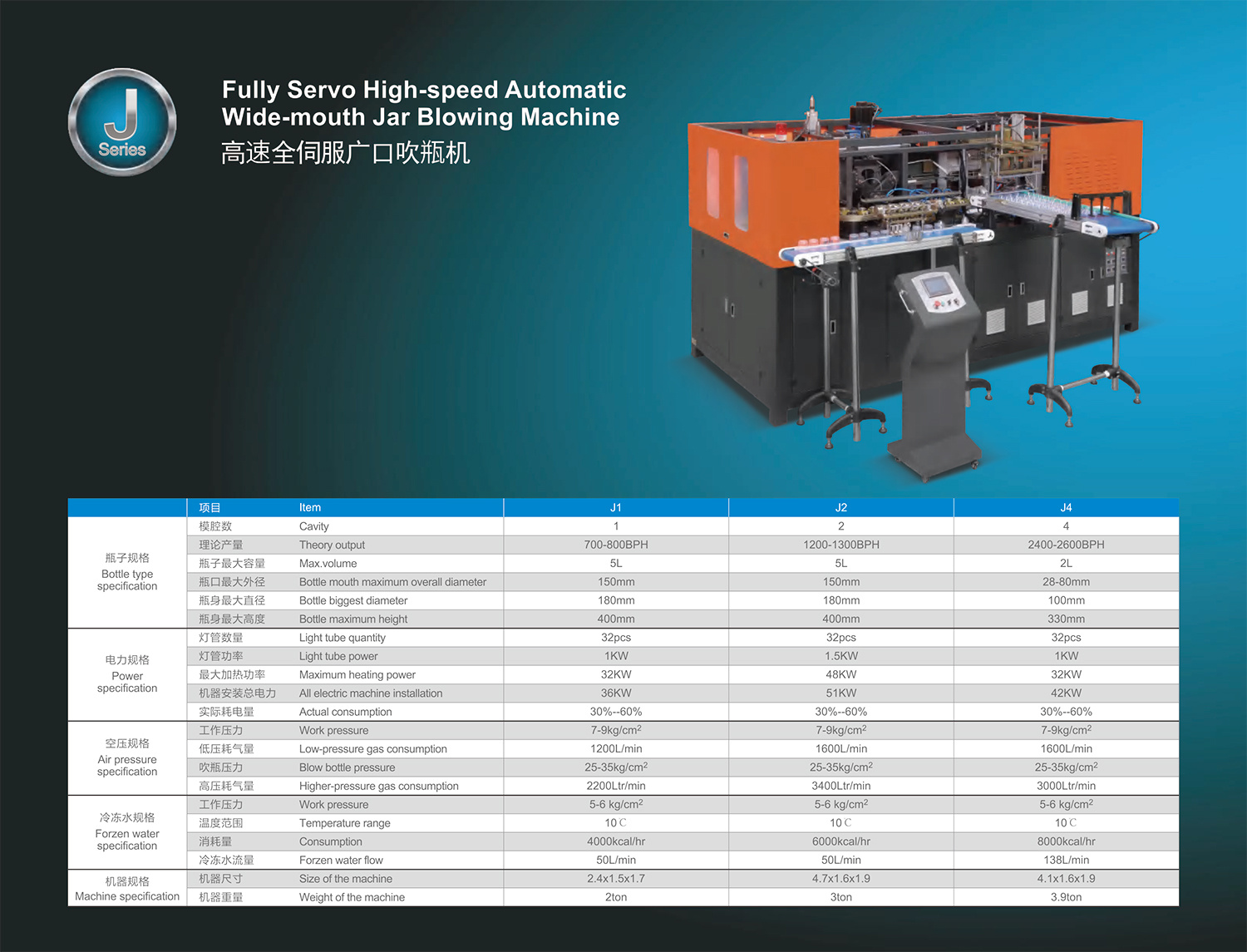This screenshot has width=1247, height=952.
Task: Click the title 'Fully Servo High-speed Automatic' heading
Action: 424,90
